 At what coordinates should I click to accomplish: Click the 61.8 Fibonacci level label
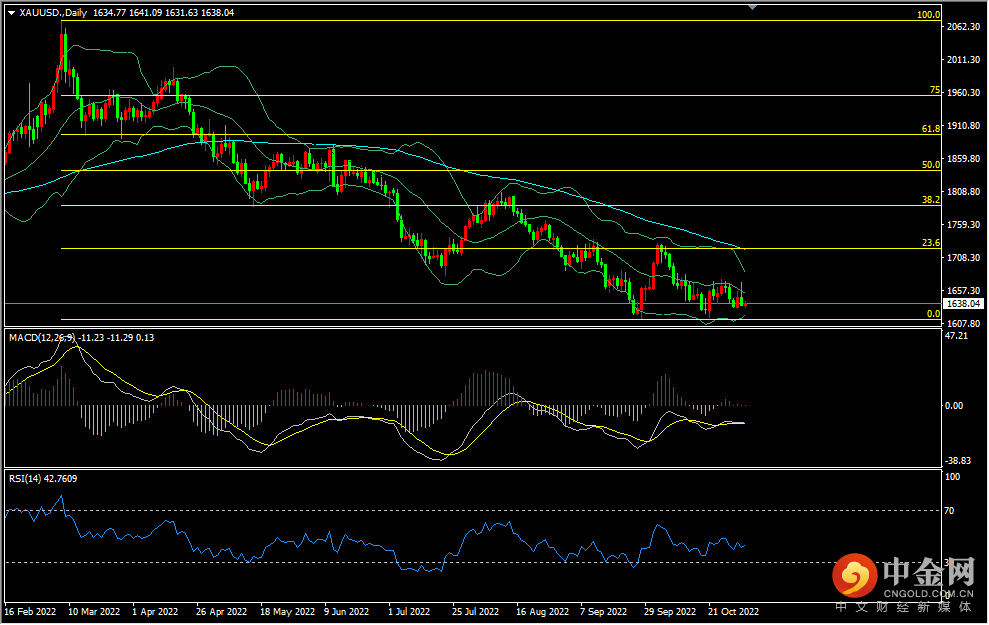(x=930, y=129)
